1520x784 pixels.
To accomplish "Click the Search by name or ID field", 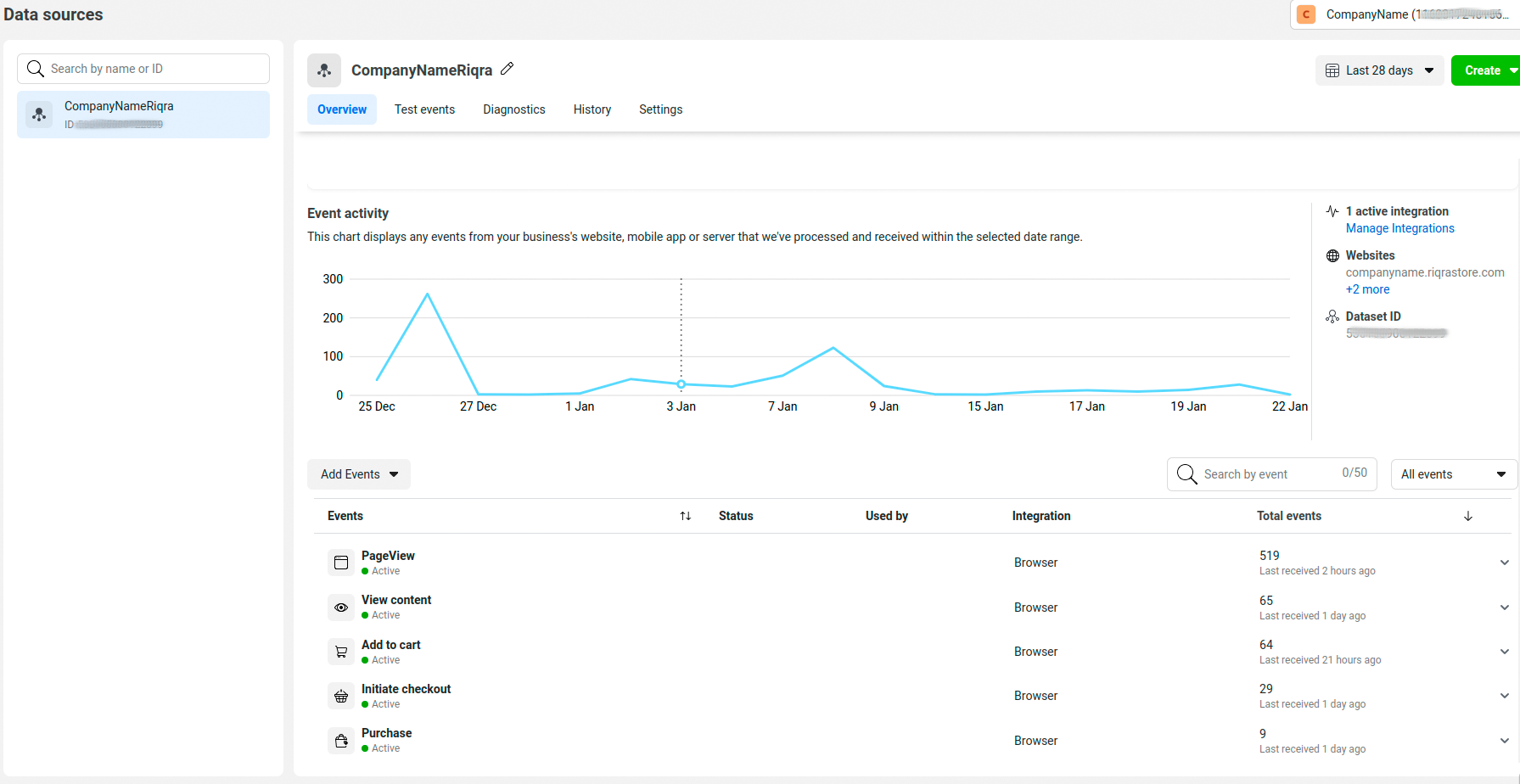I will (x=143, y=69).
